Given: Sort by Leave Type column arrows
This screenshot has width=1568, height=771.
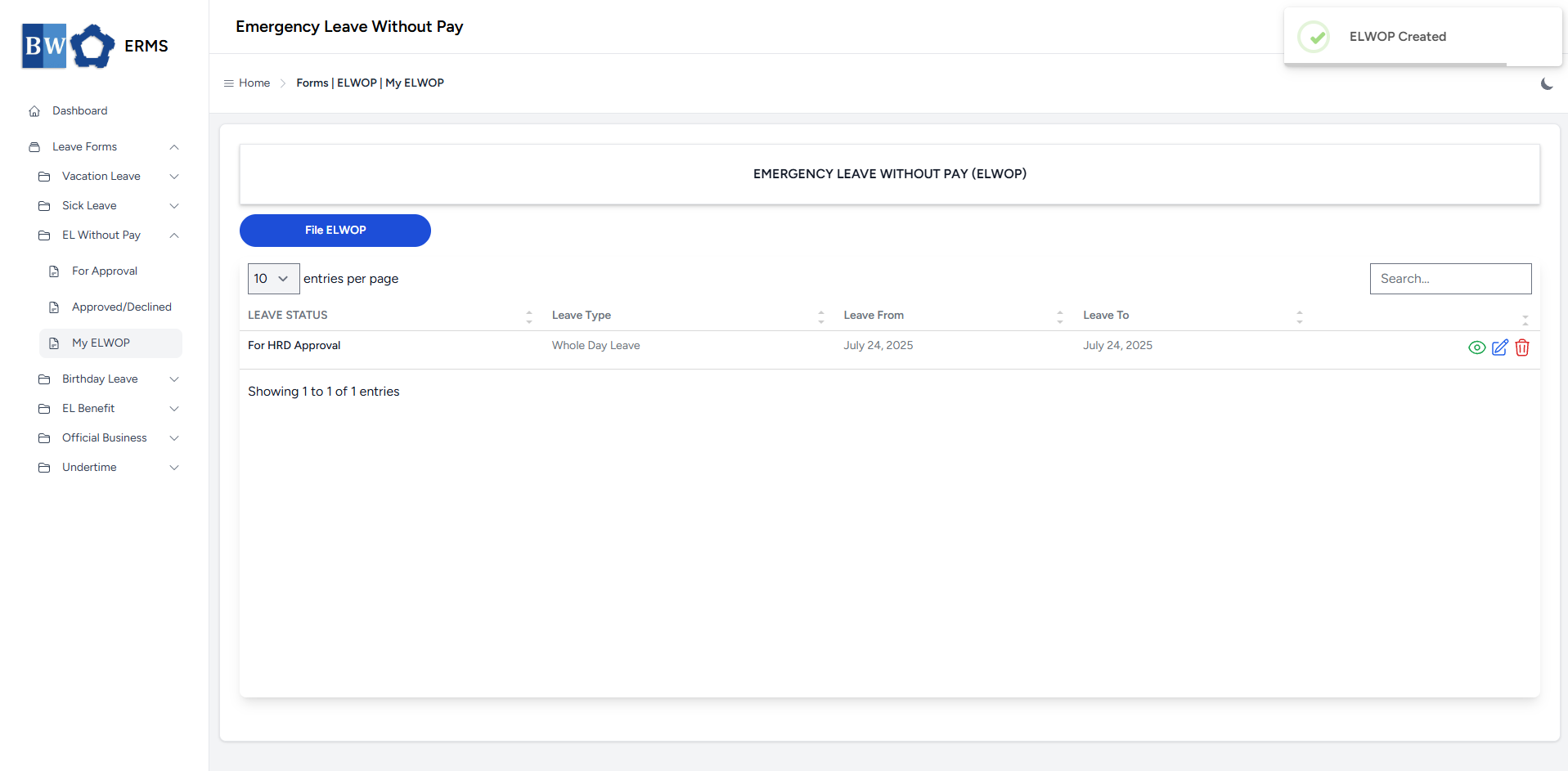Looking at the screenshot, I should point(821,316).
